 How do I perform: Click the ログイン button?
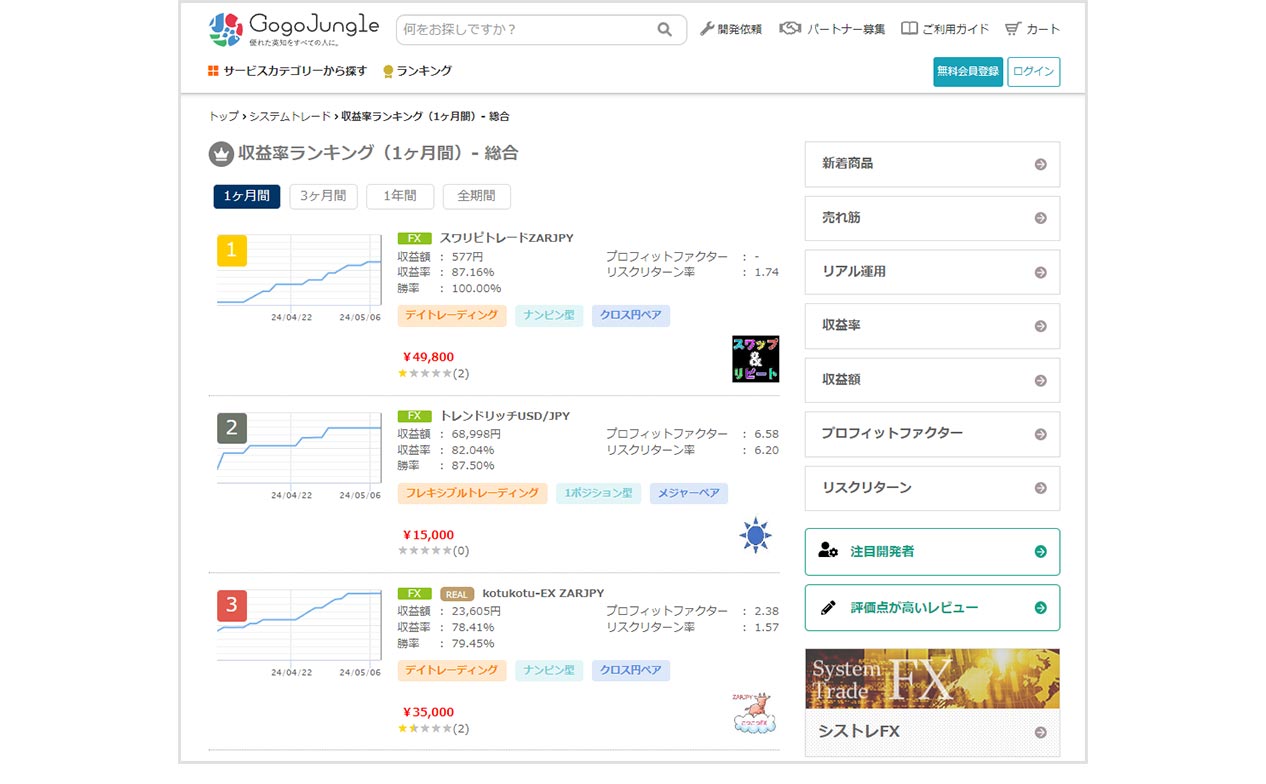(x=1033, y=72)
